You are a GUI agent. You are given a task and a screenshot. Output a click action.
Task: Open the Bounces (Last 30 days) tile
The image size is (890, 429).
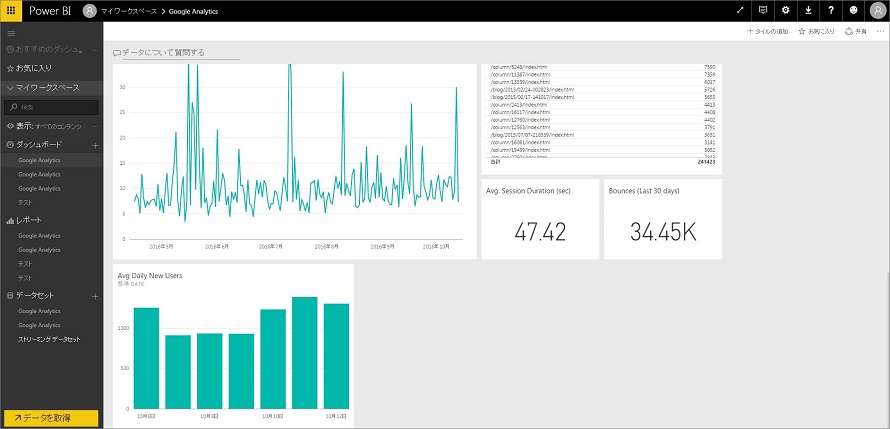[x=663, y=219]
